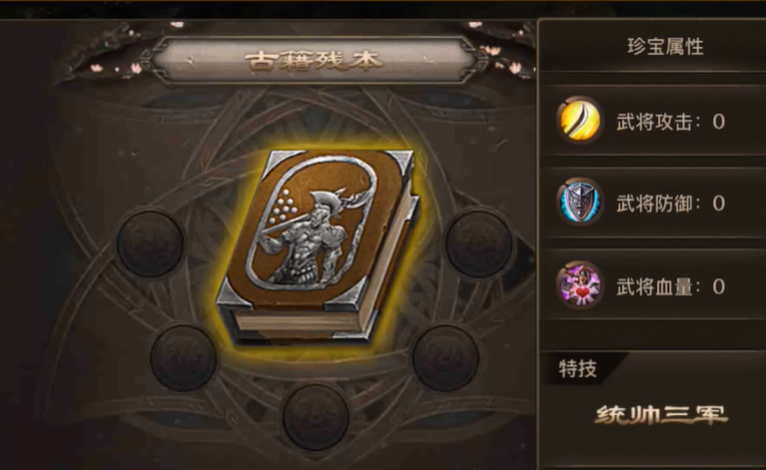
Task: Click the yellow general attack icon
Action: point(579,120)
